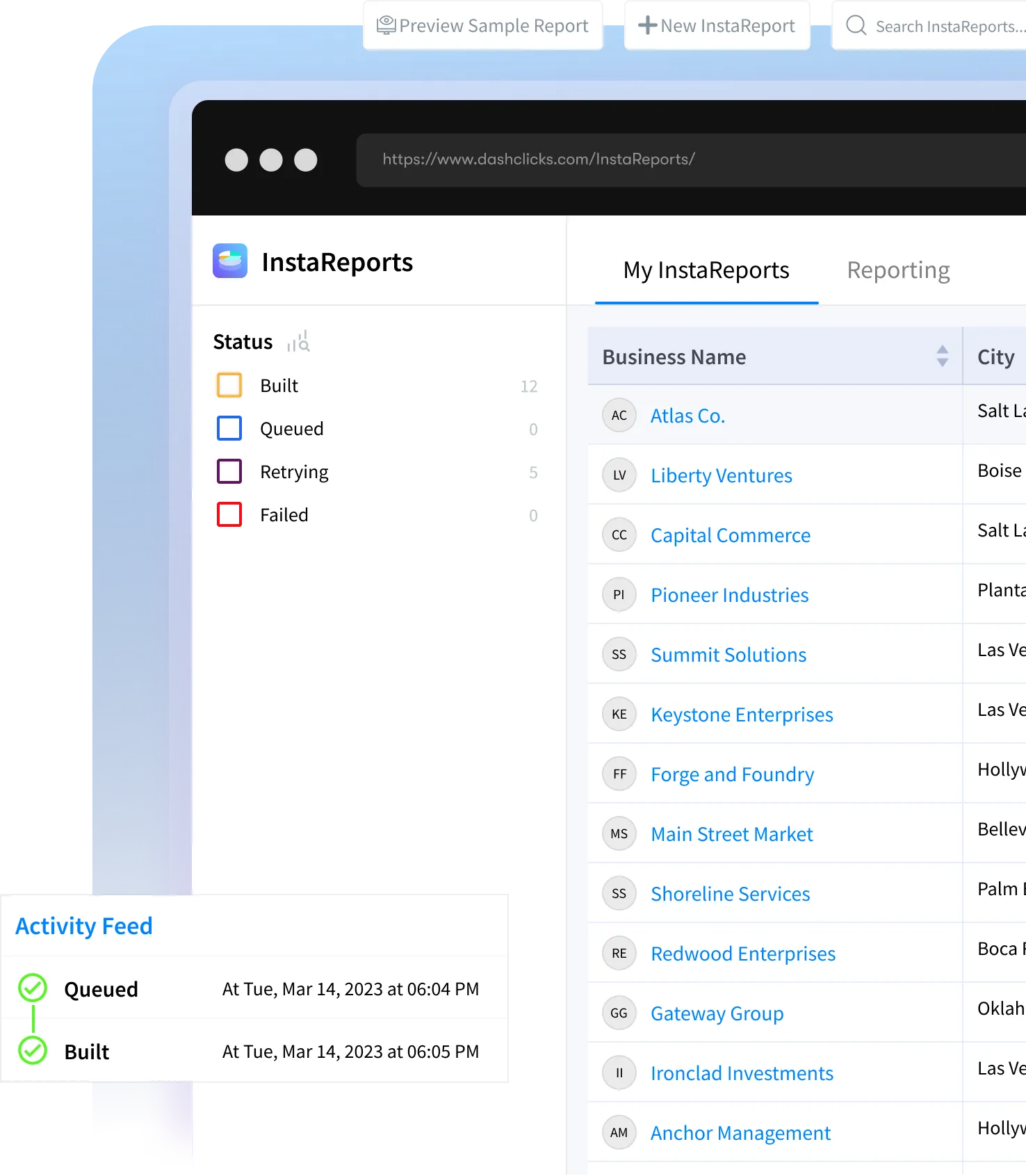
Task: Check the Built status filter
Action: tap(229, 385)
